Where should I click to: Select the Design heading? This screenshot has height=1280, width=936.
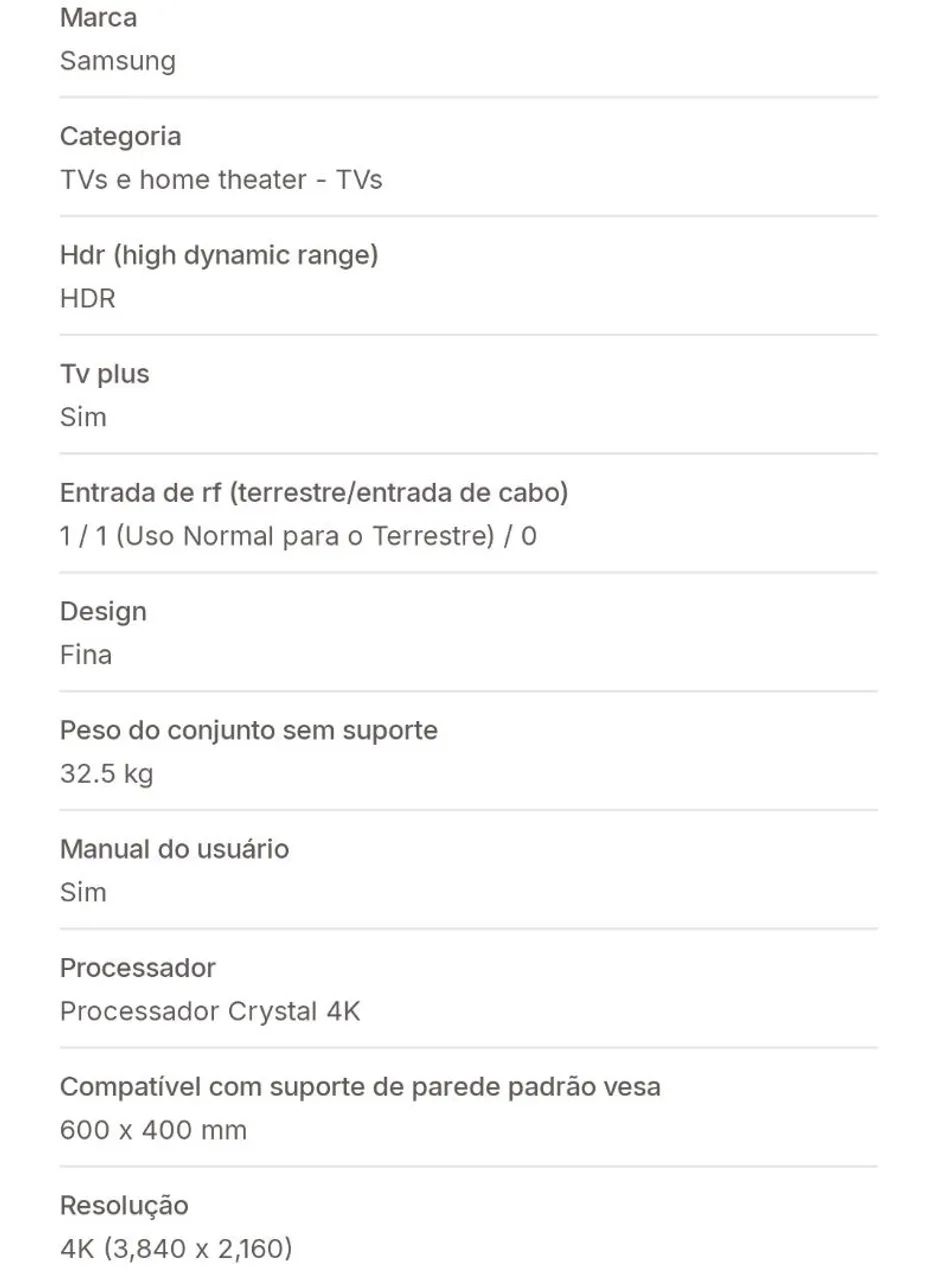(103, 612)
